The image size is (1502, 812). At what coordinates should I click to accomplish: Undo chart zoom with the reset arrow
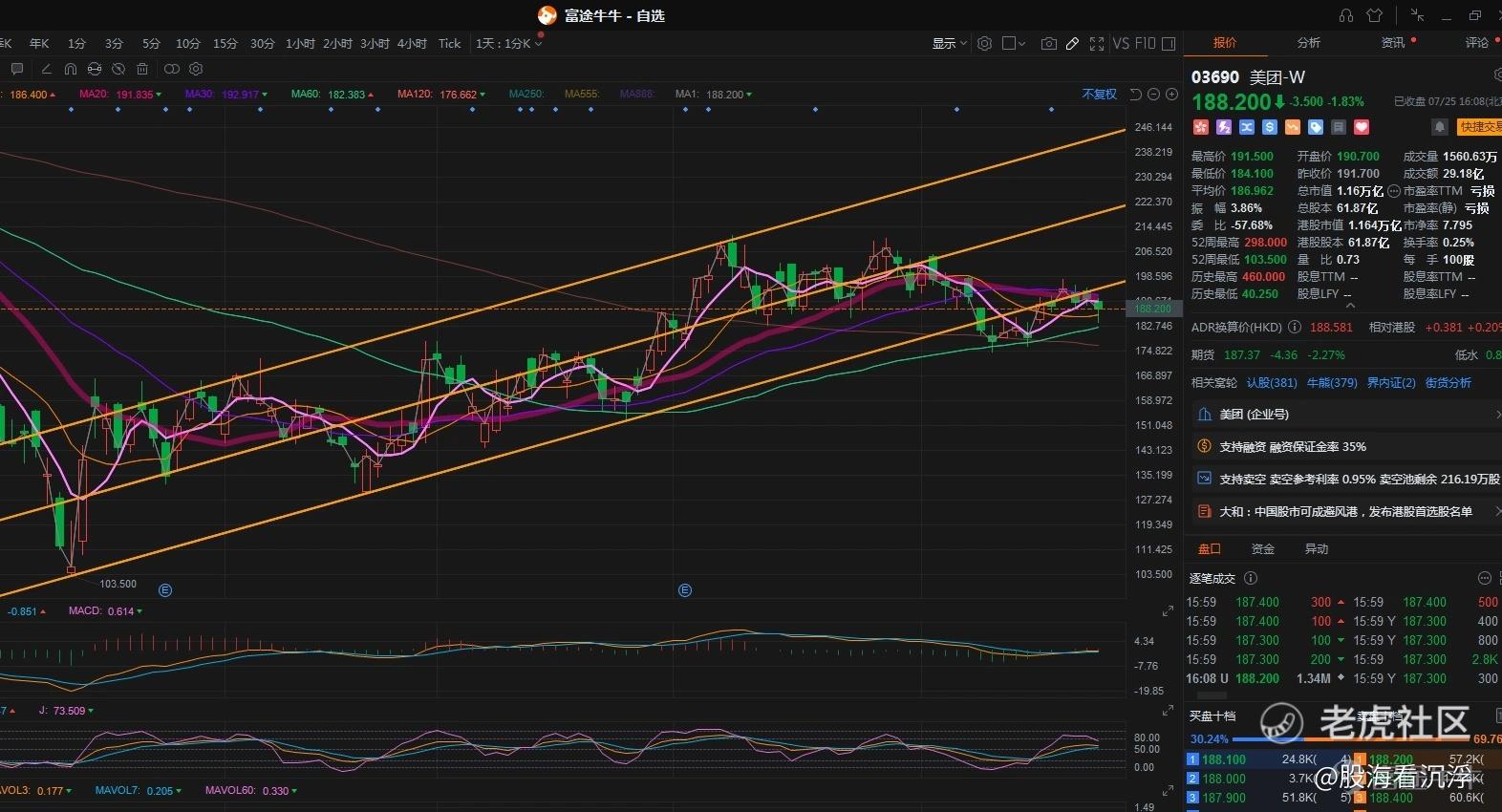pyautogui.click(x=1135, y=94)
